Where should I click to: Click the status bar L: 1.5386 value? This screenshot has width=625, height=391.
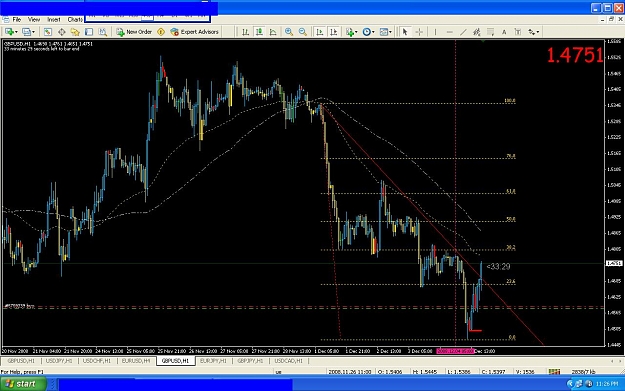coord(459,372)
